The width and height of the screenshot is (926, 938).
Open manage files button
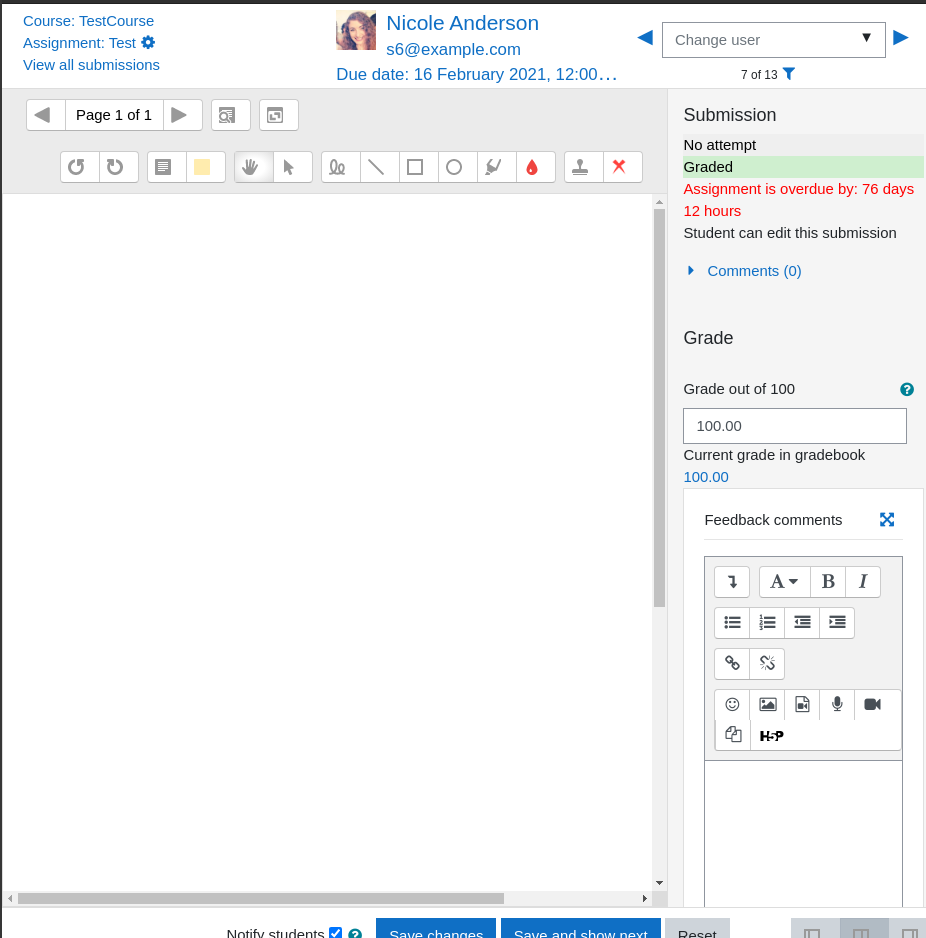732,735
